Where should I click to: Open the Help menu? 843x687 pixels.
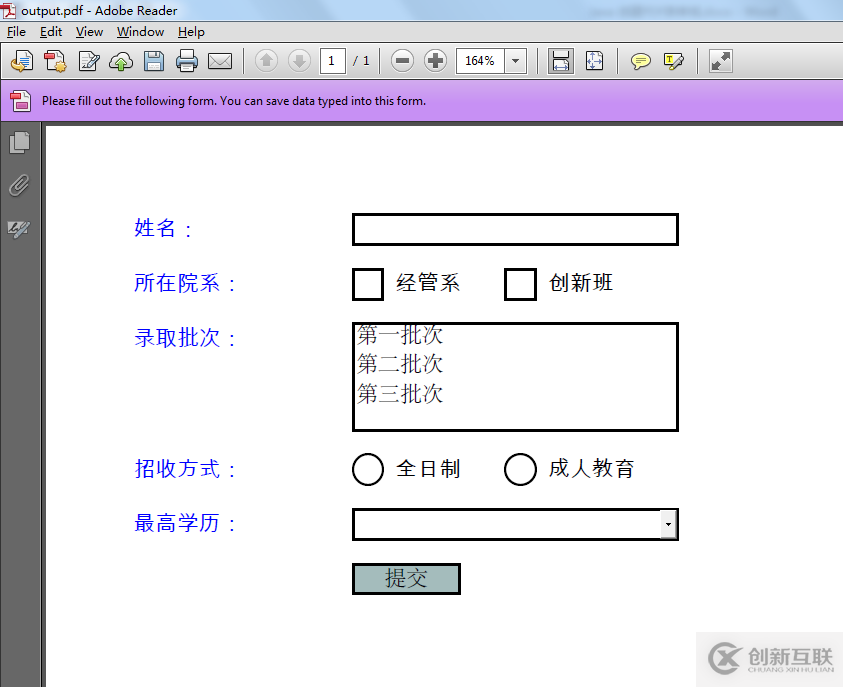tap(191, 32)
